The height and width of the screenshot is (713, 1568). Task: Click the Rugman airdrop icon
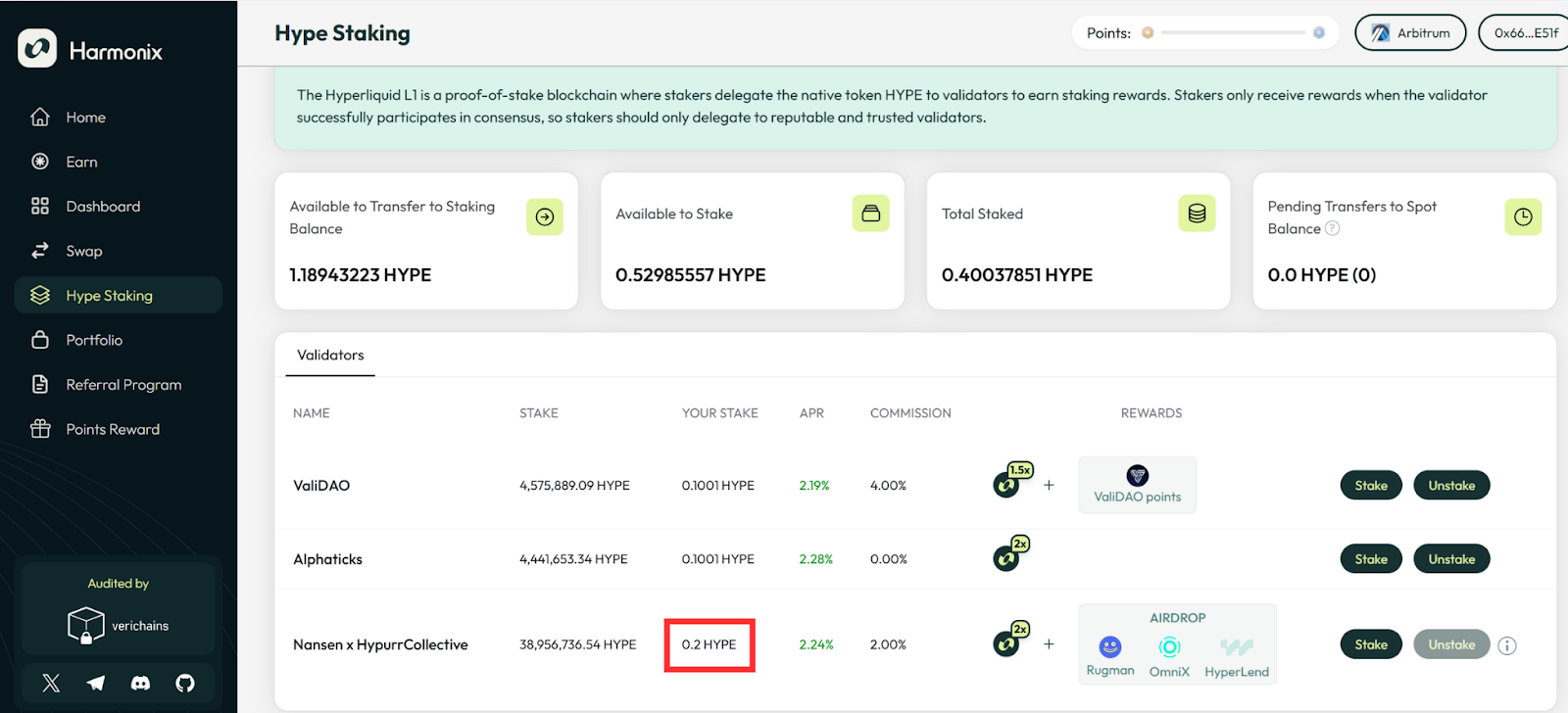coord(1109,647)
